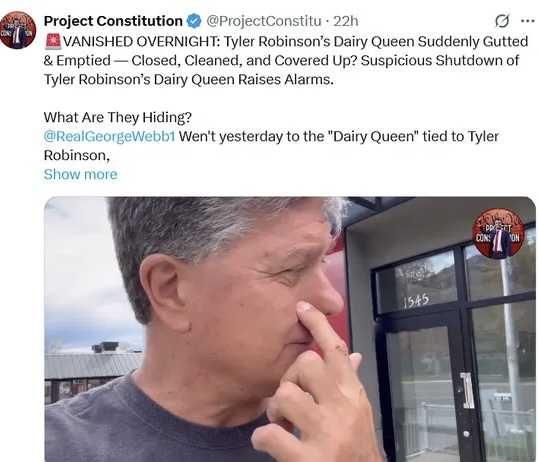Click the VANISHED OVERNIGHT headline text
This screenshot has height=462, width=538.
141,42
